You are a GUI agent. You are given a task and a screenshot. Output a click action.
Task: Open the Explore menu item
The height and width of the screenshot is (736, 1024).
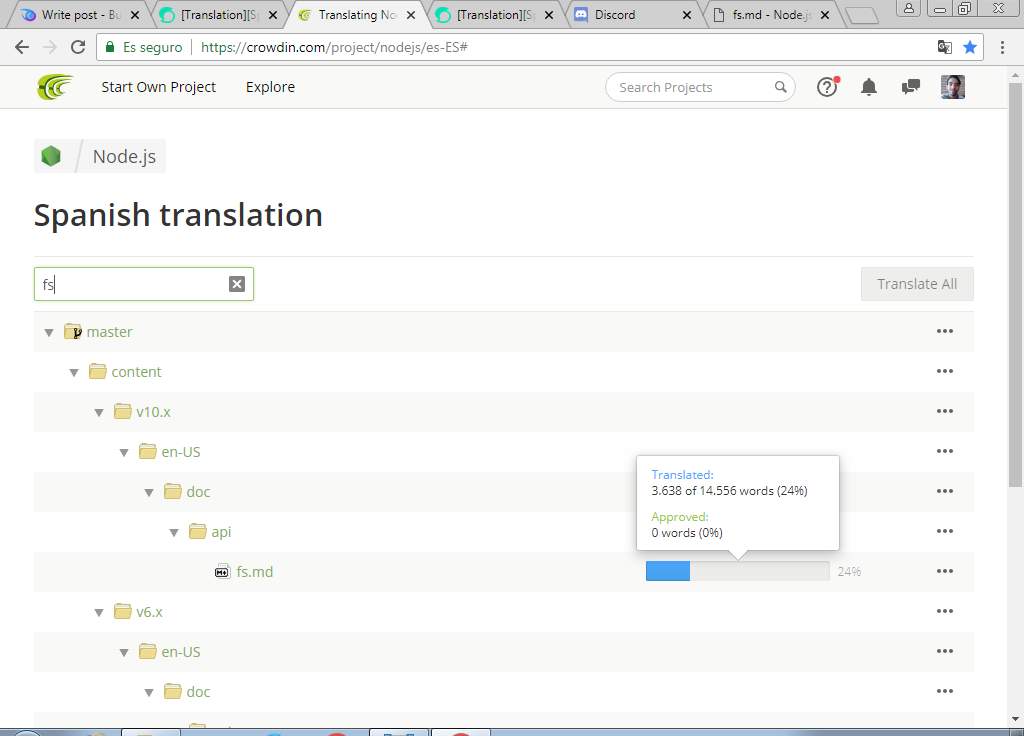(x=270, y=87)
